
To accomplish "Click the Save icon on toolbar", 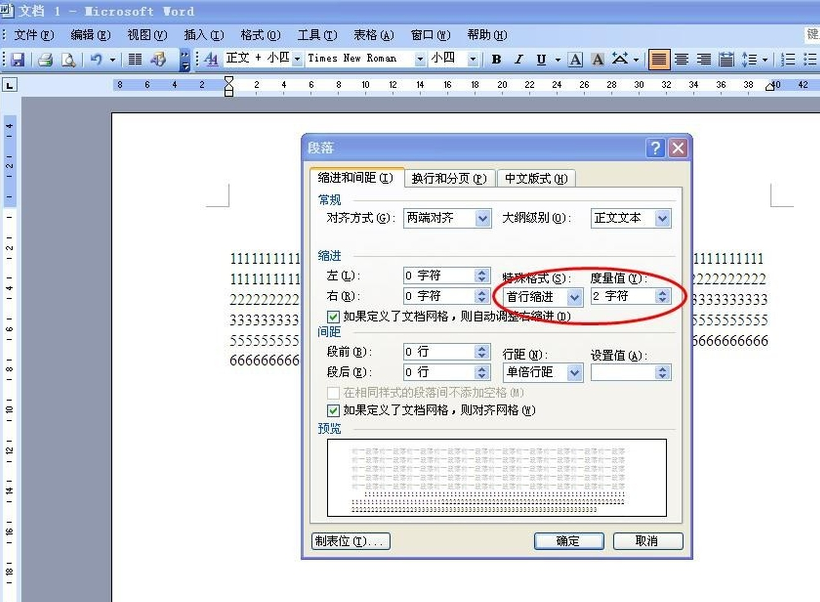I will (19, 59).
